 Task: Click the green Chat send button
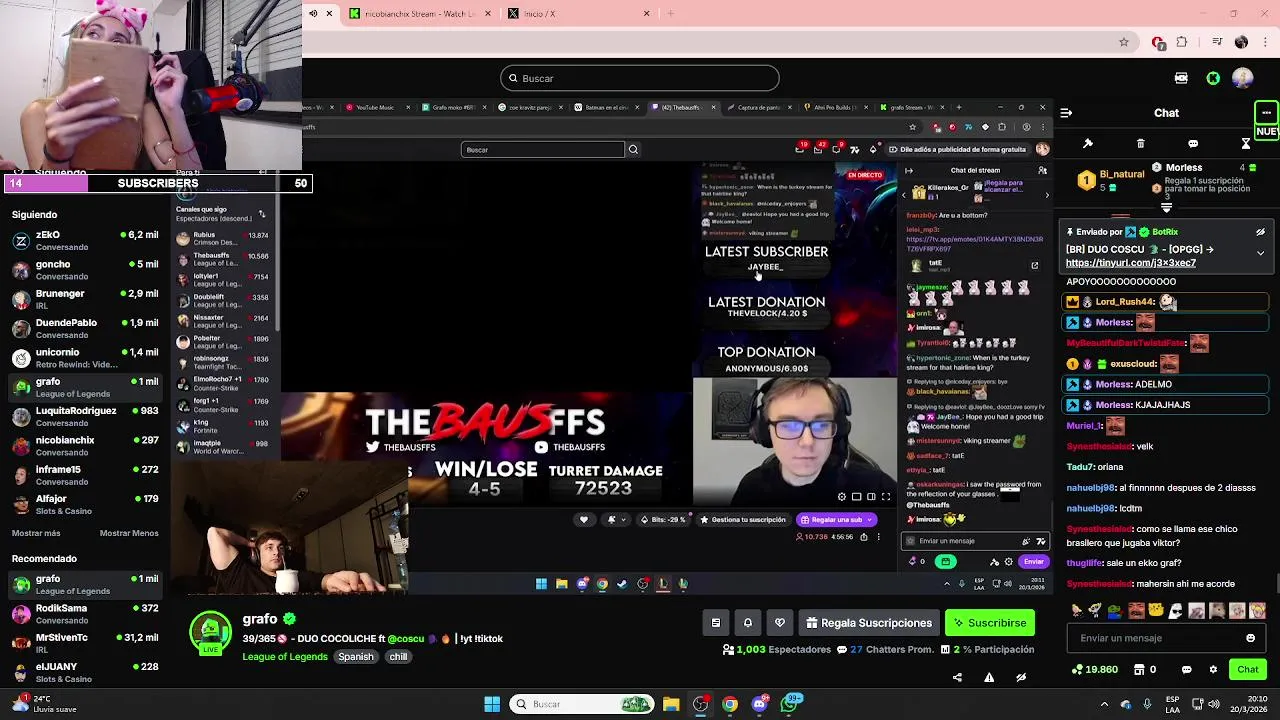pyautogui.click(x=1248, y=669)
